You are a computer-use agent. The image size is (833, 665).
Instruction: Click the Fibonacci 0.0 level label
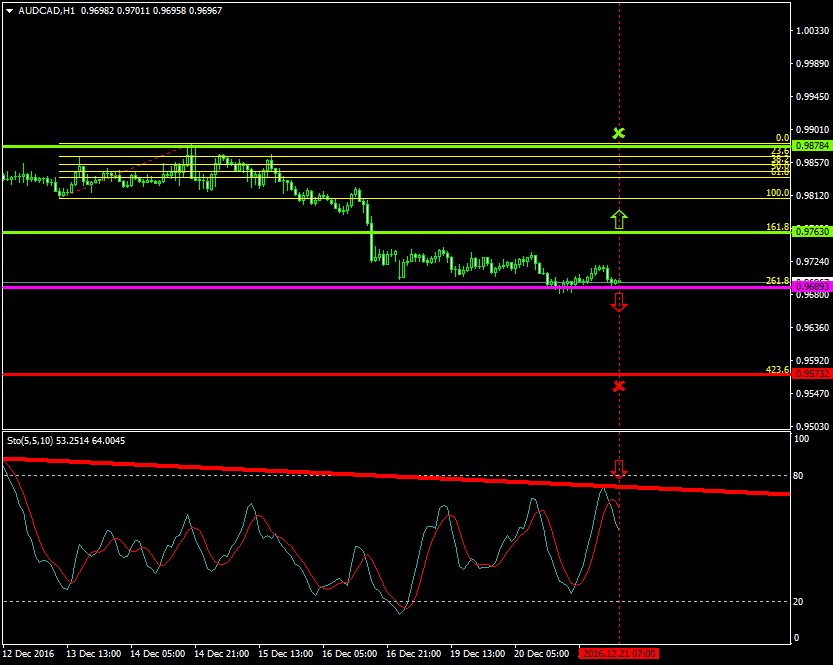click(783, 138)
